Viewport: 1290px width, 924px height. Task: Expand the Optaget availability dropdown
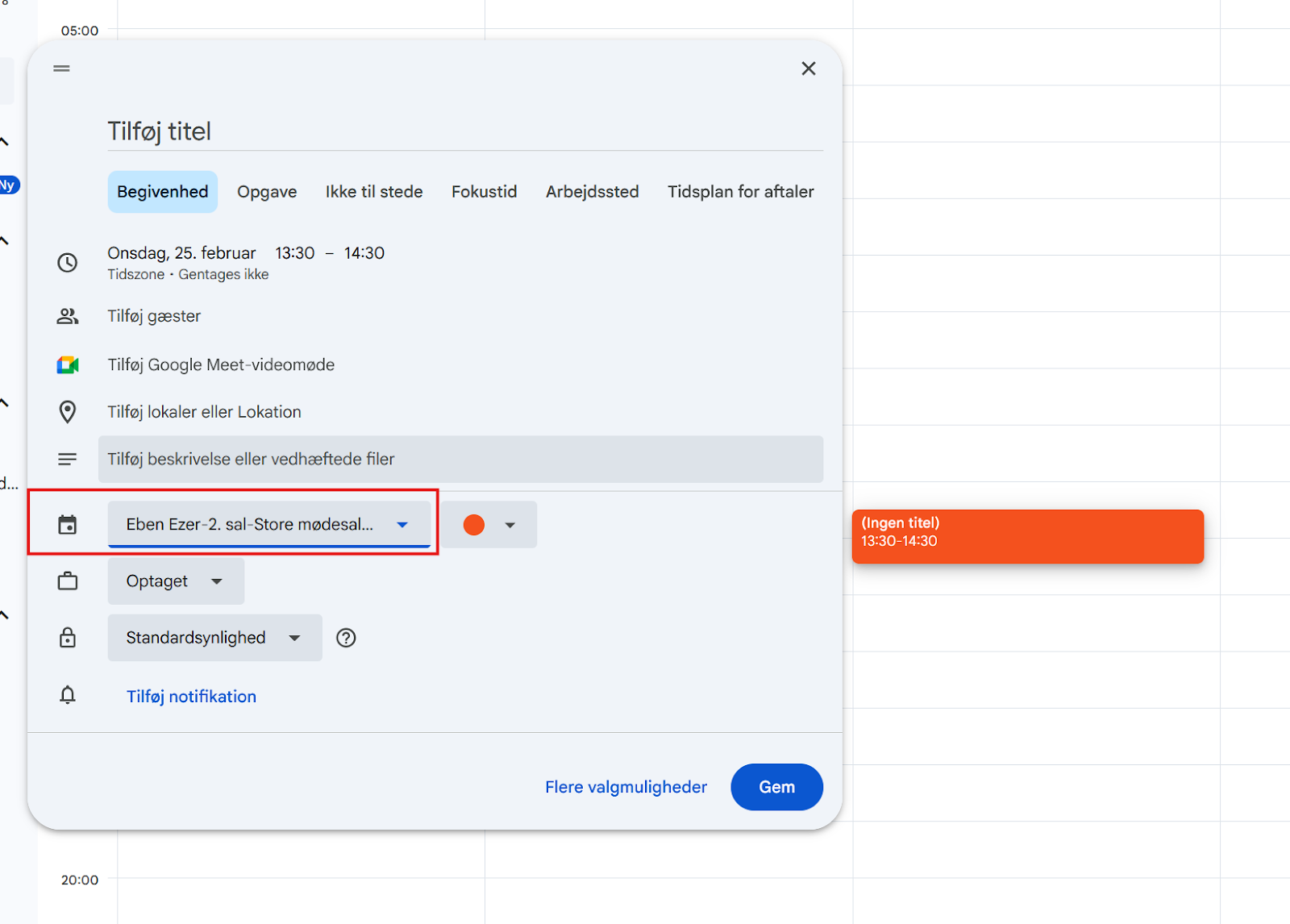pyautogui.click(x=176, y=581)
